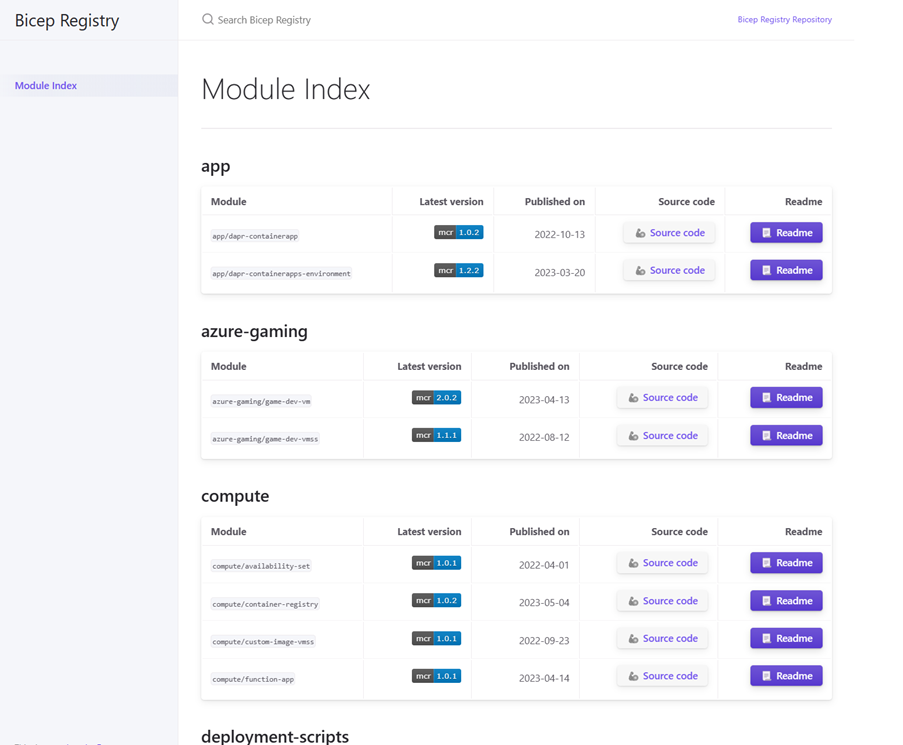
Task: Open Readme for app/dapr-containerapp
Action: pyautogui.click(x=786, y=233)
